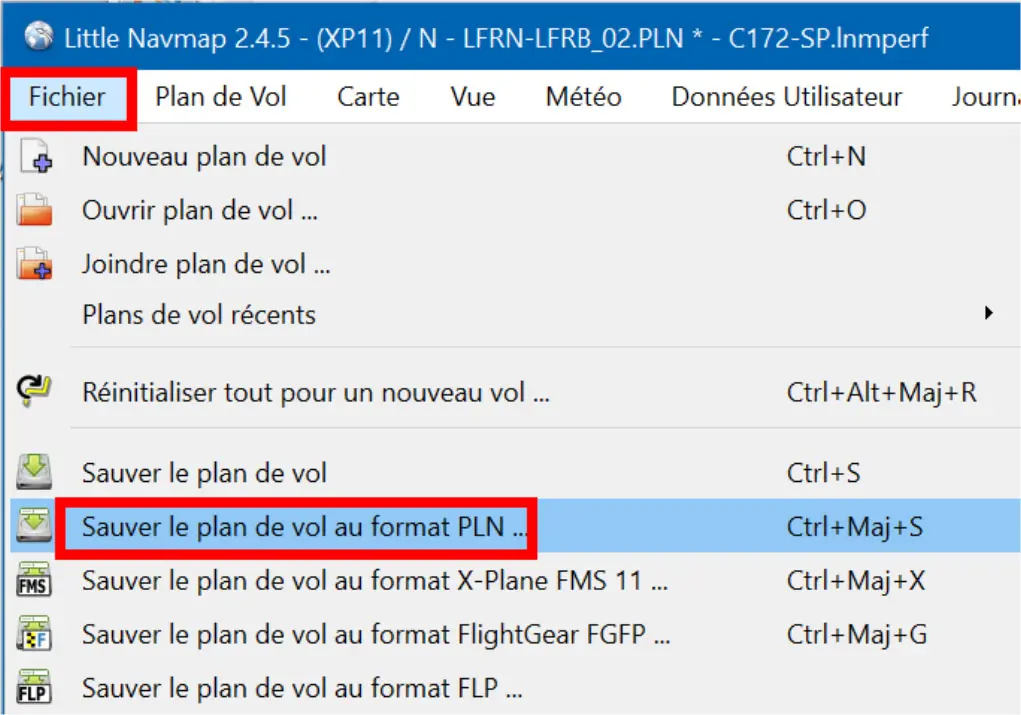1021x715 pixels.
Task: Click the Joindre plan de vol folder icon
Action: click(35, 263)
